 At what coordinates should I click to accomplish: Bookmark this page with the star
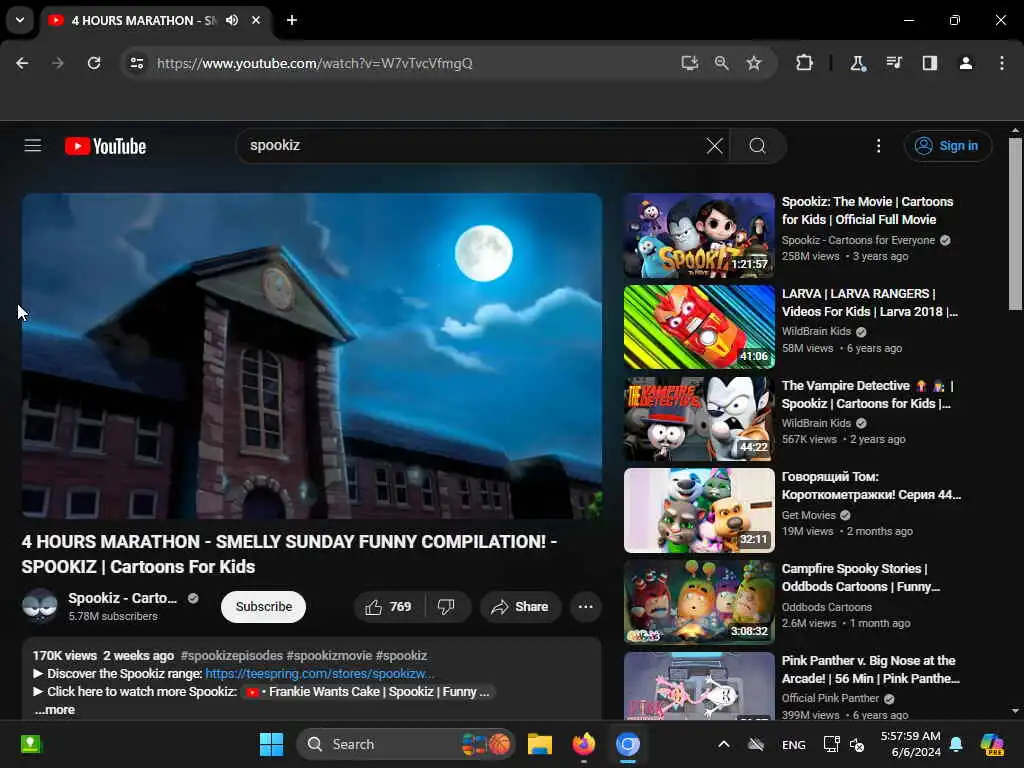(754, 63)
